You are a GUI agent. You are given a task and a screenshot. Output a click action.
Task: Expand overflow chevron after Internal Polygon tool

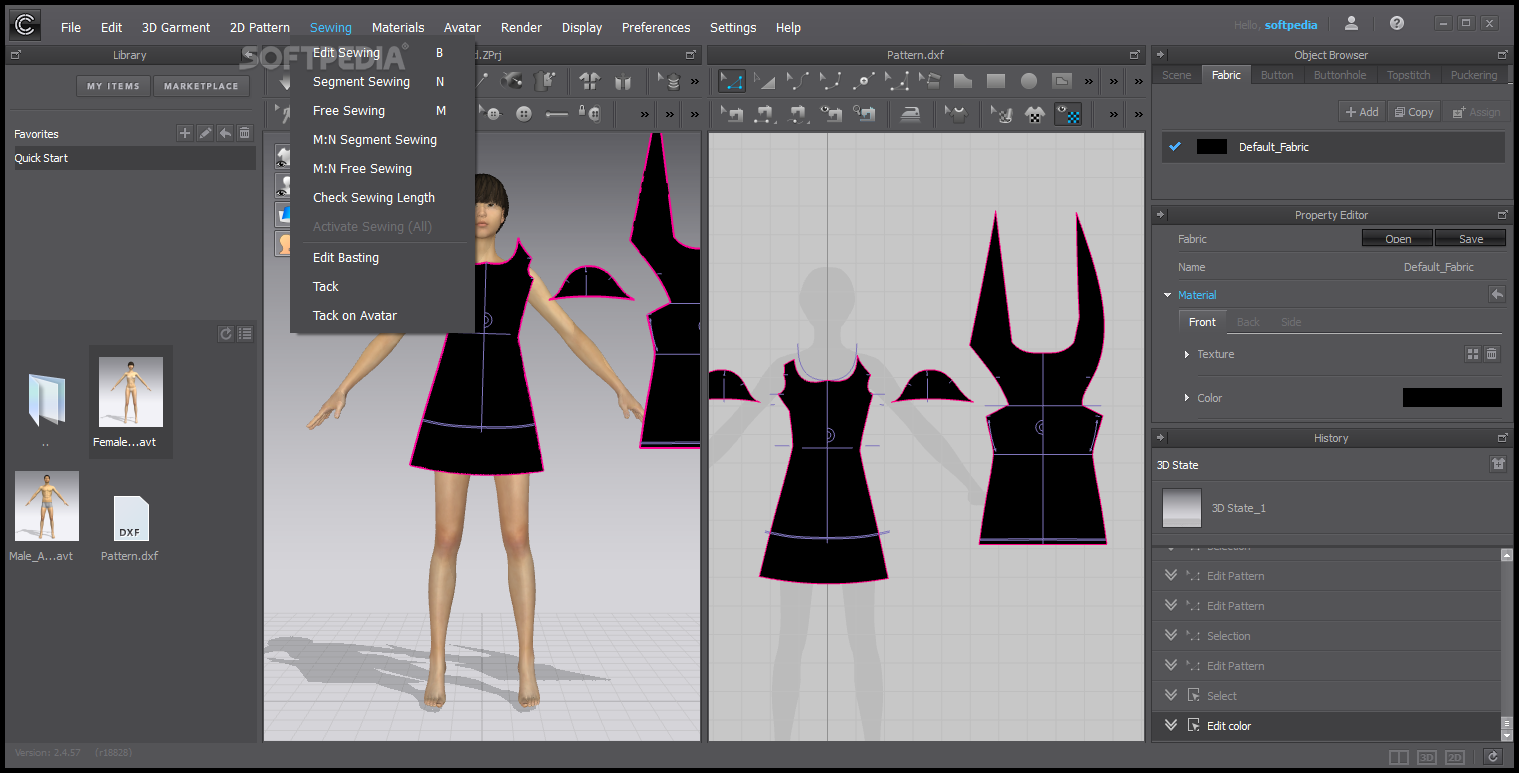(1089, 81)
